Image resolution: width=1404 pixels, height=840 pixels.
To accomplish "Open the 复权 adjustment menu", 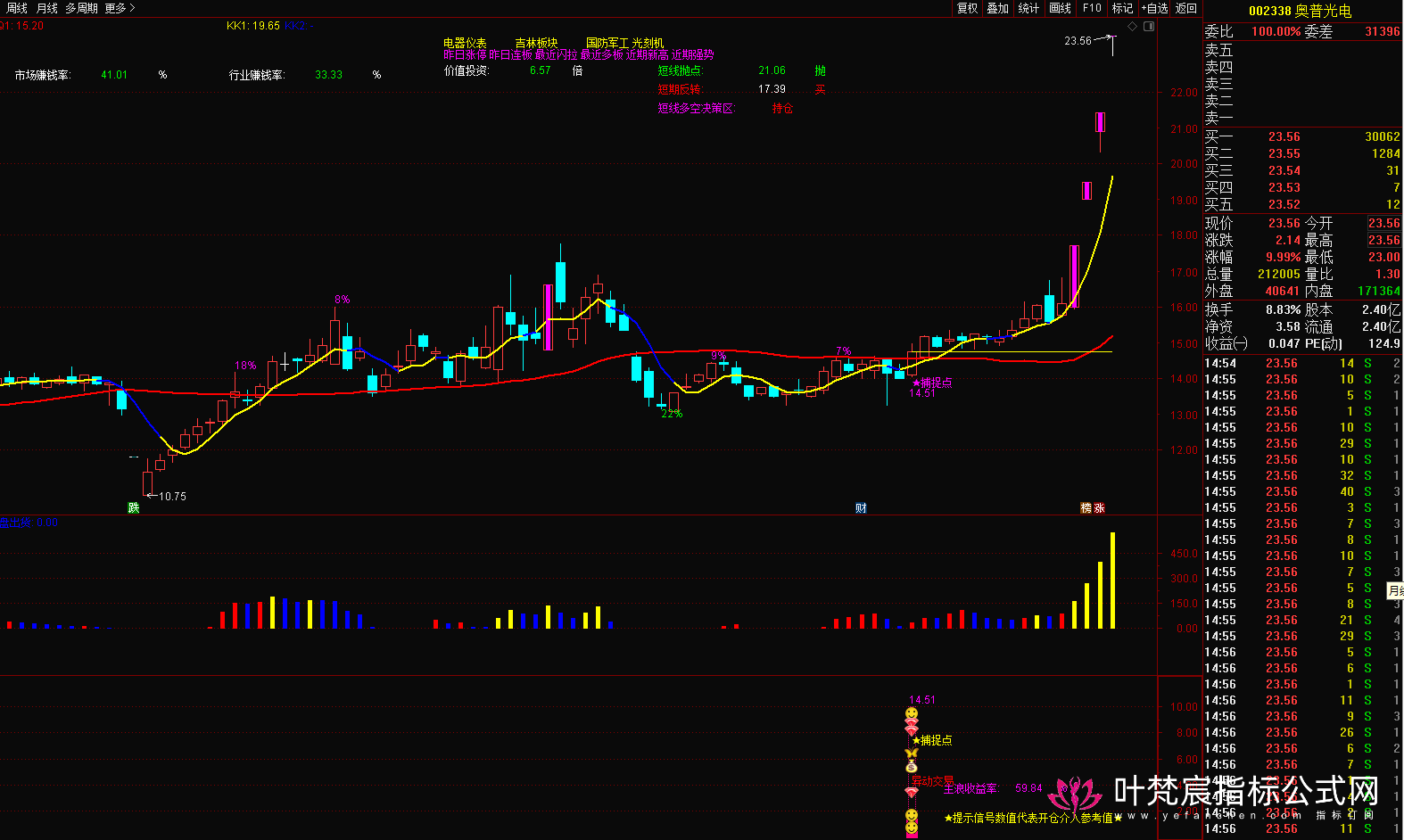I will click(x=967, y=8).
